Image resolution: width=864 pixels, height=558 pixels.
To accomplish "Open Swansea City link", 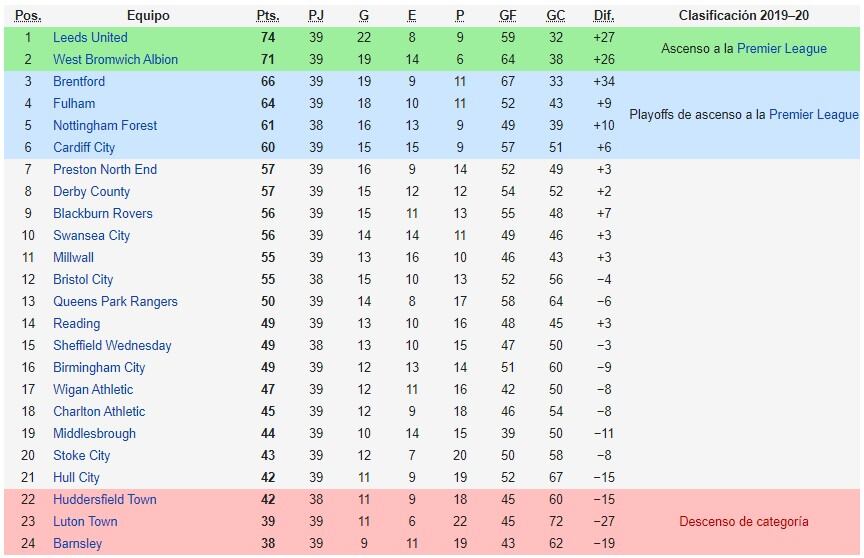I will coord(91,236).
